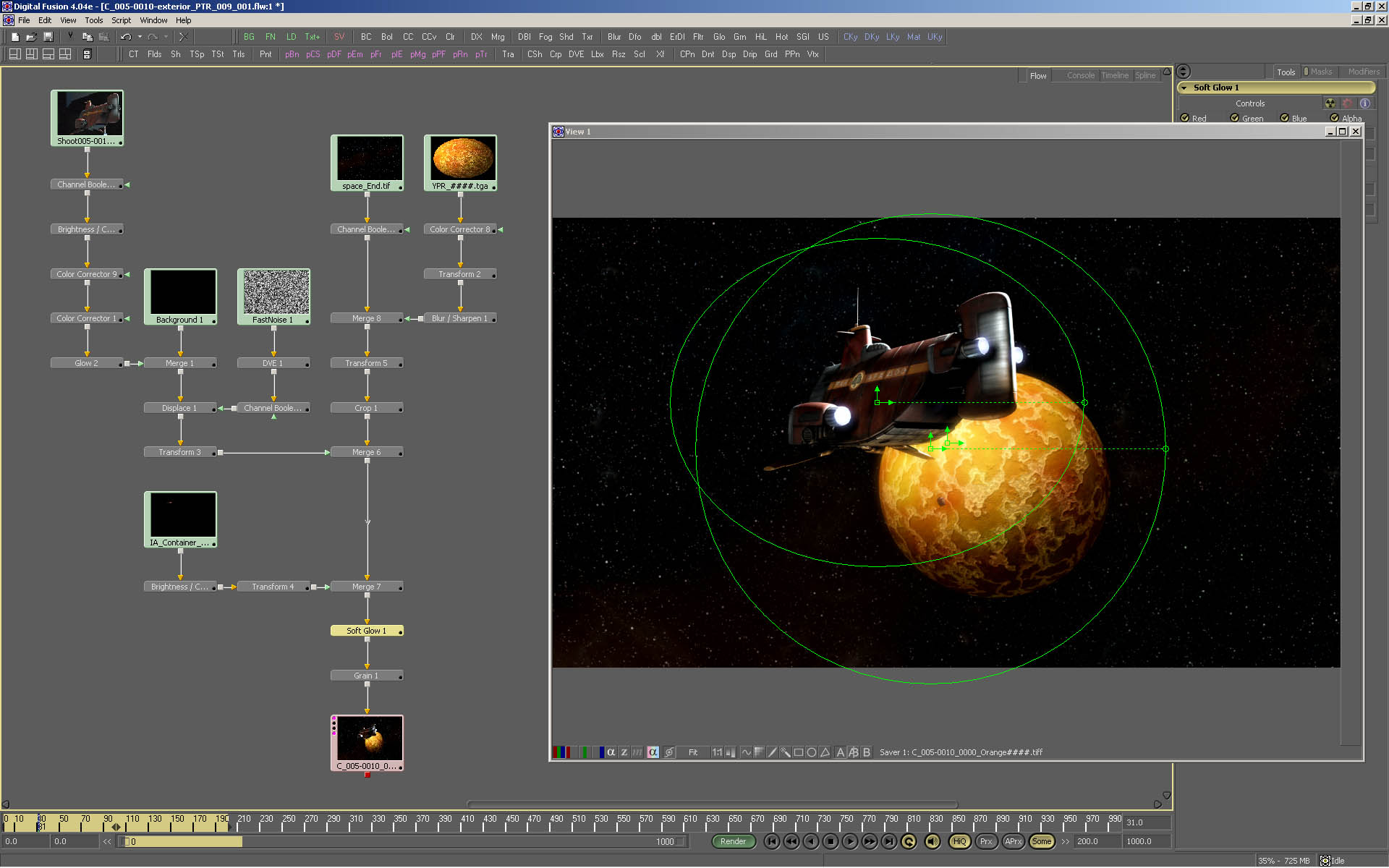
Task: Jump to first frame button
Action: (772, 841)
